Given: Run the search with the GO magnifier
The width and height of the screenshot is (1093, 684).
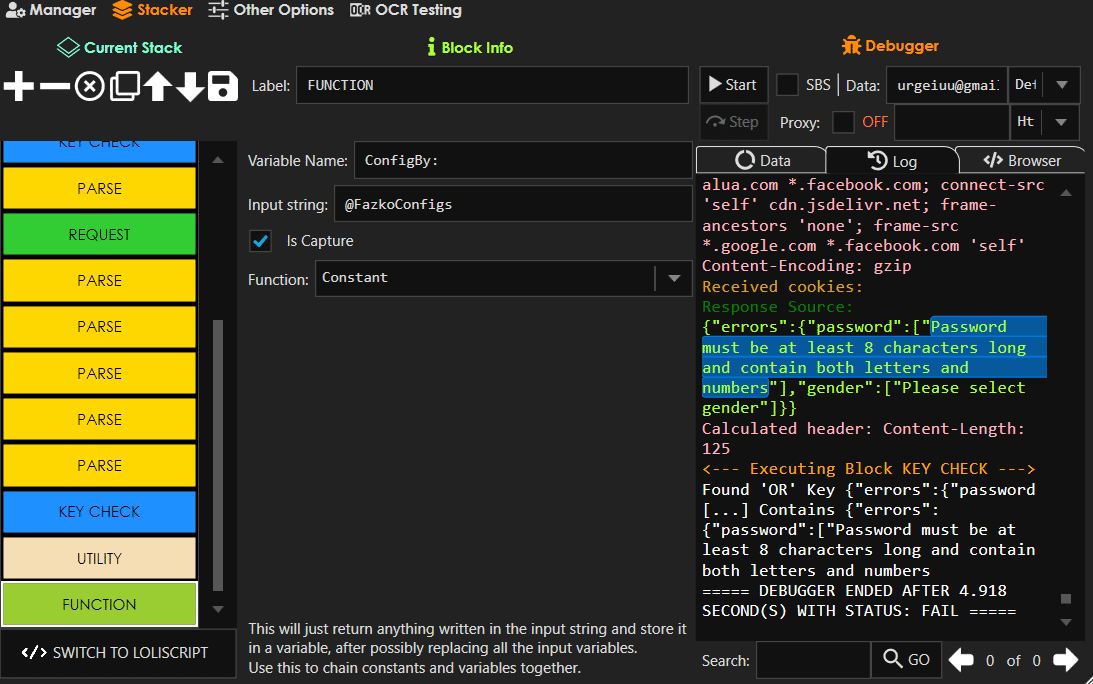Looking at the screenshot, I should tap(905, 660).
